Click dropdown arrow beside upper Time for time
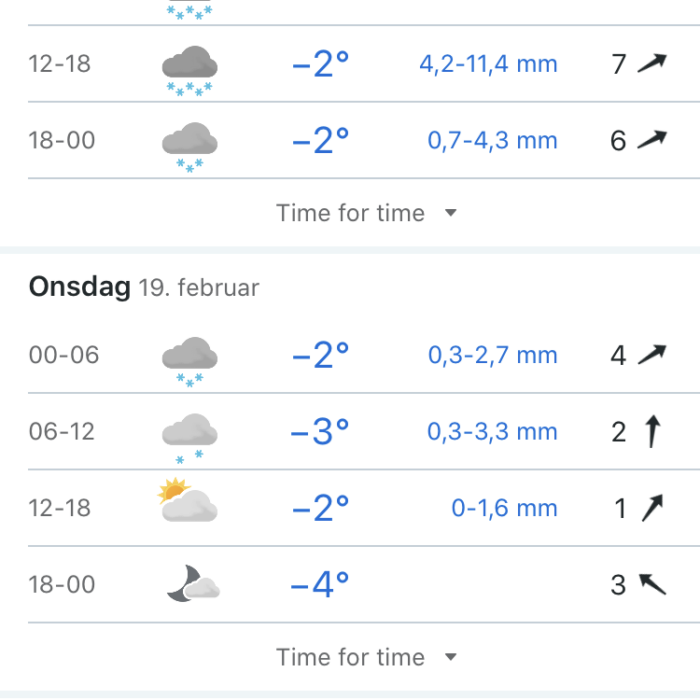The width and height of the screenshot is (700, 700). [451, 212]
